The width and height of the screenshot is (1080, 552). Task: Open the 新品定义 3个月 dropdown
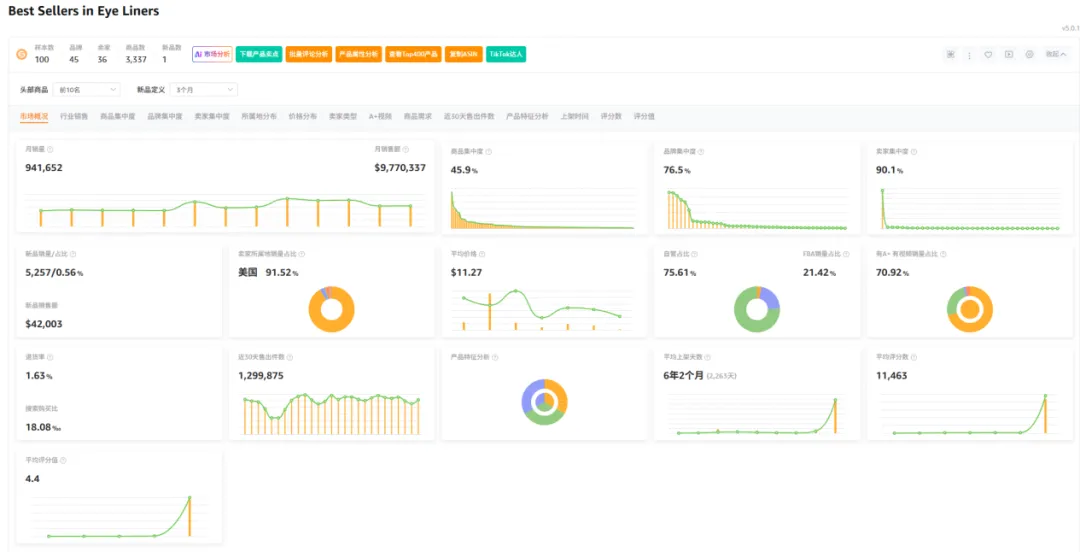[204, 90]
